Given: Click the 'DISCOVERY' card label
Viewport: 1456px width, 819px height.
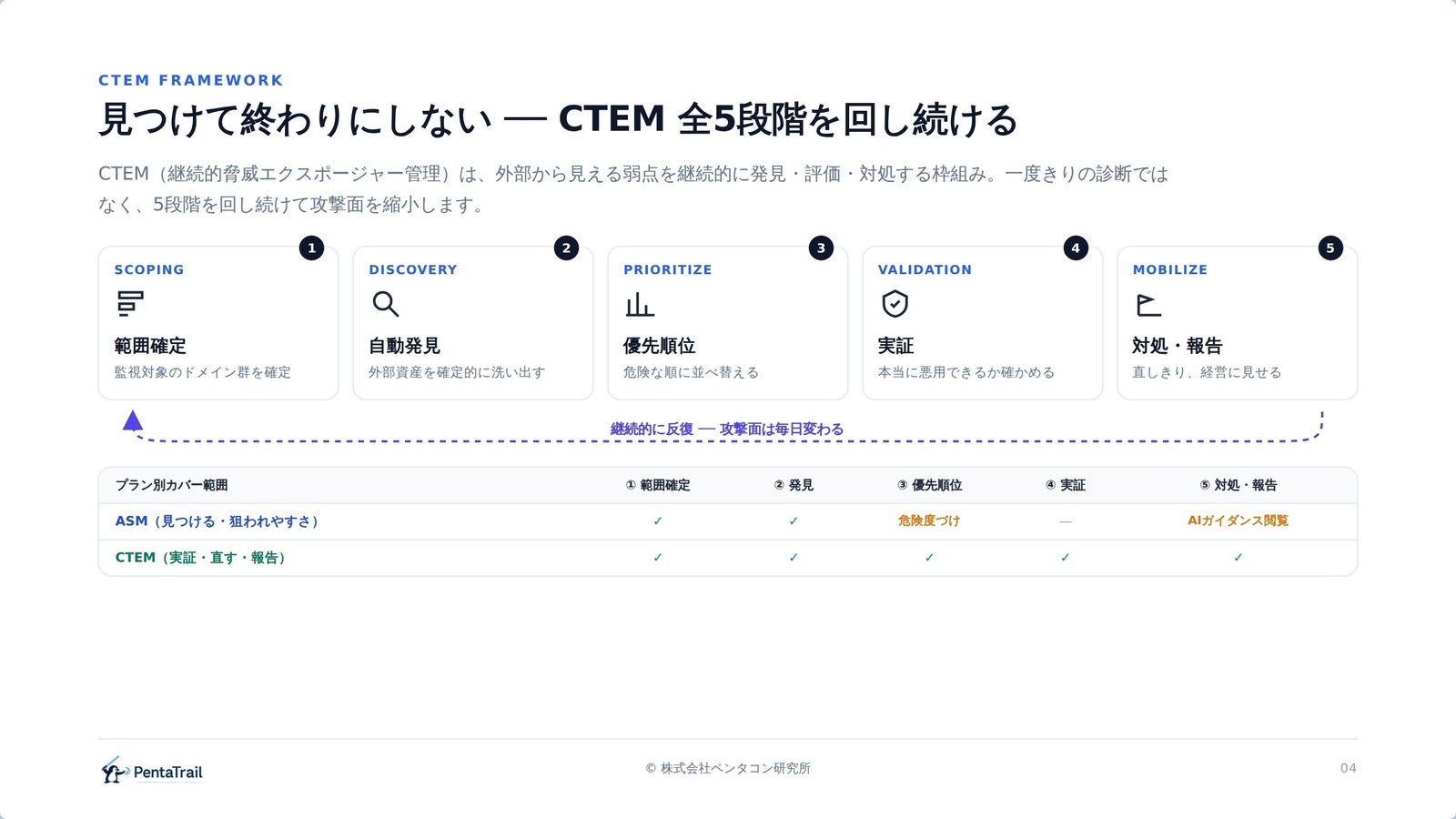Looking at the screenshot, I should click(413, 269).
